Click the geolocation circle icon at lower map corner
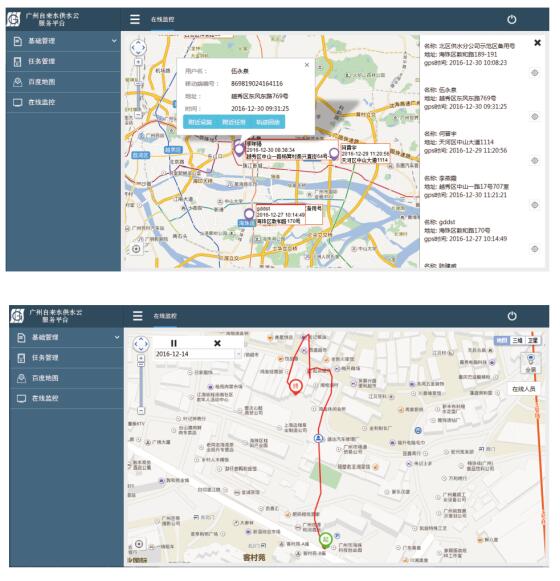 (139, 544)
